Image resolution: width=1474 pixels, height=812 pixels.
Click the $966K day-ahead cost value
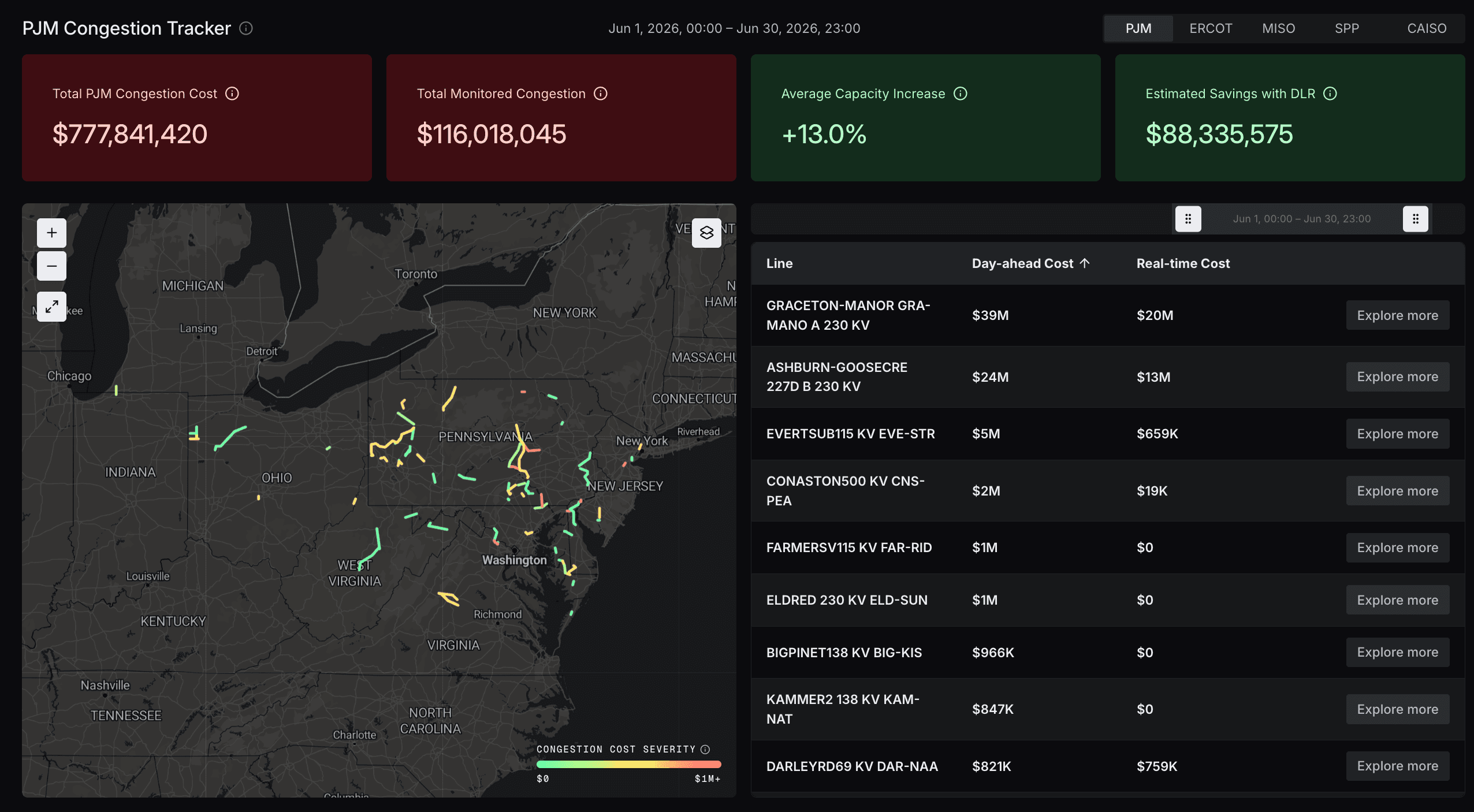click(x=993, y=653)
